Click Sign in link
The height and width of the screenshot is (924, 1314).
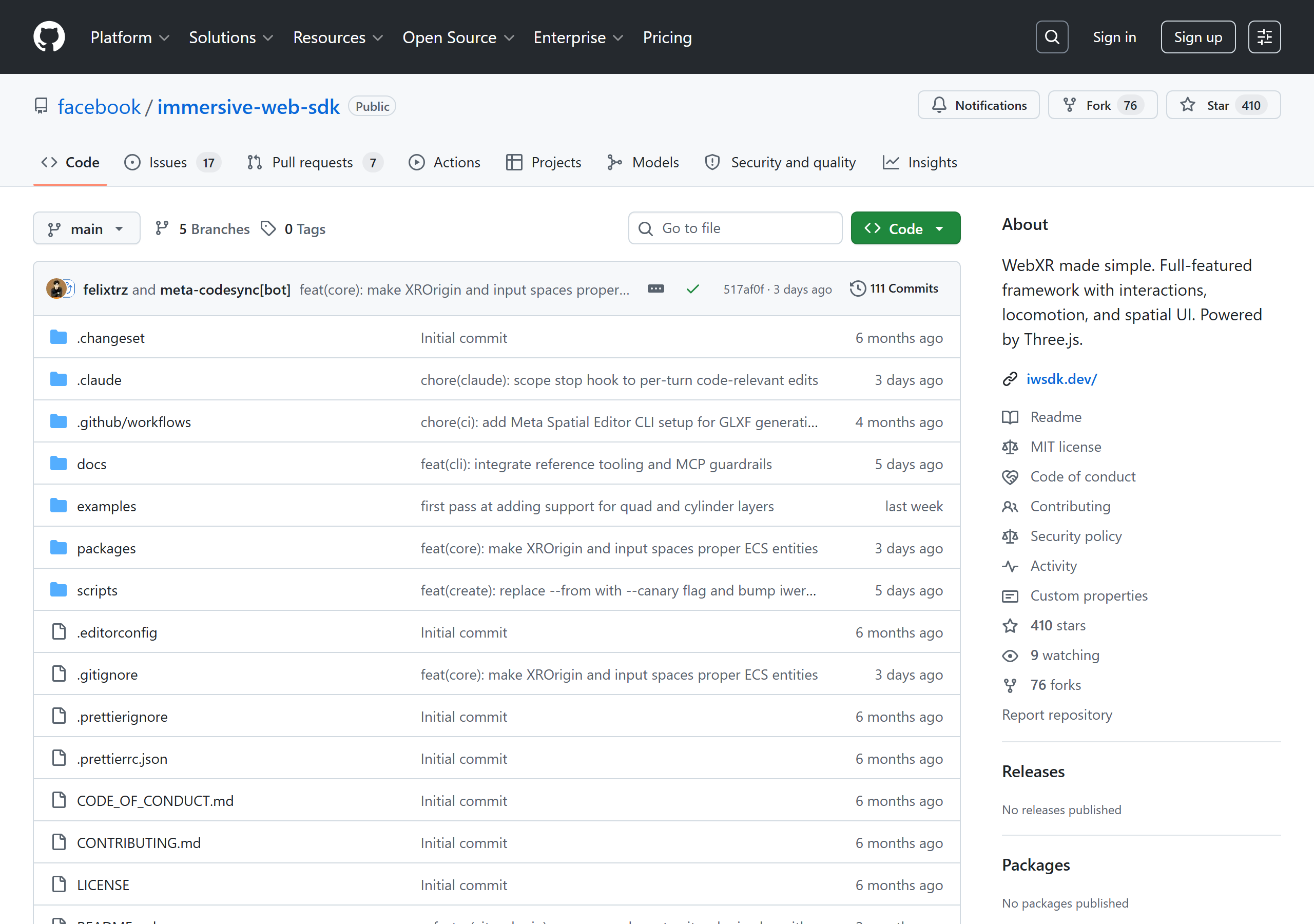(1114, 37)
